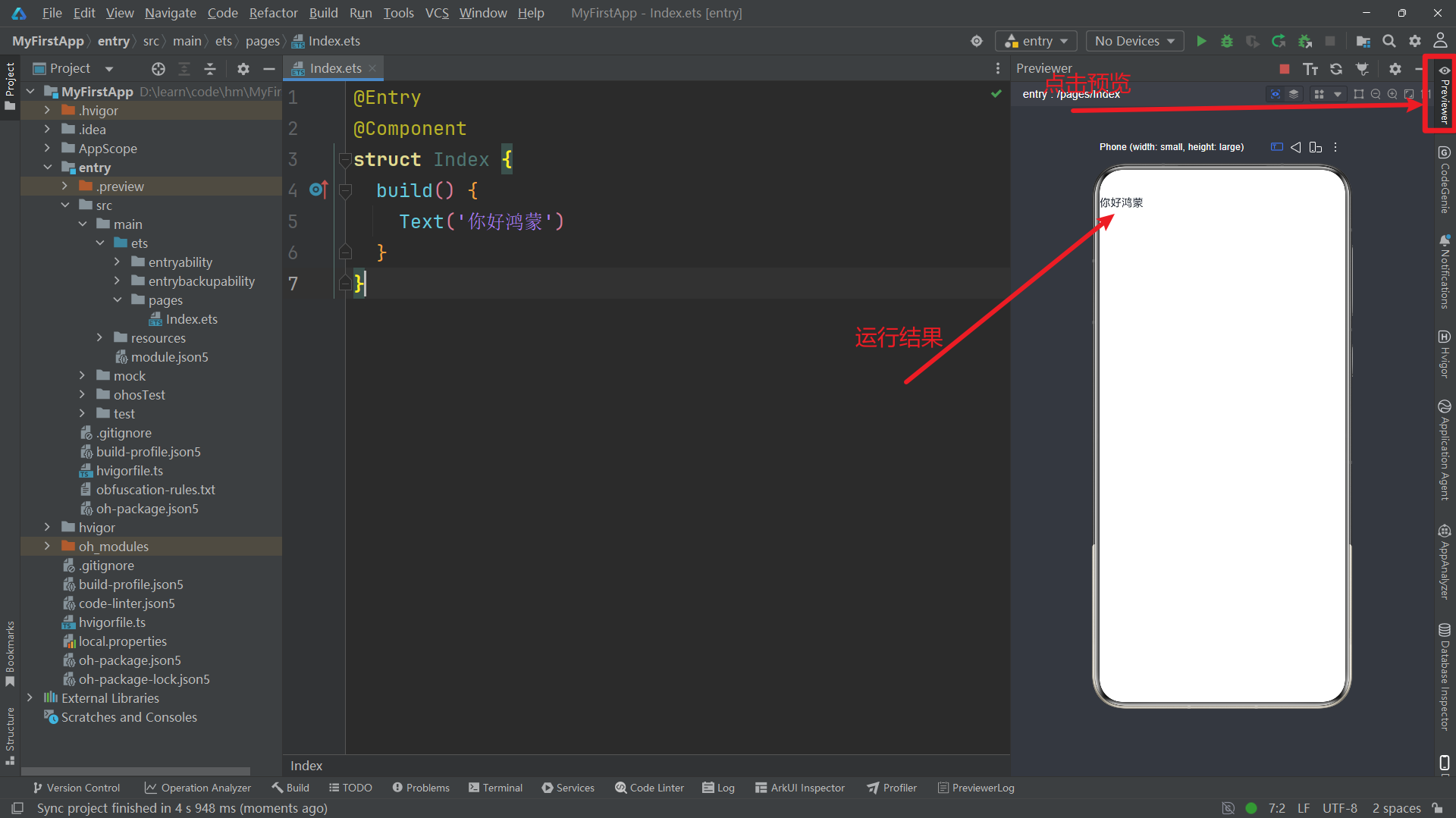Open the Project view type dropdown
Image resolution: width=1456 pixels, height=818 pixels.
click(73, 69)
